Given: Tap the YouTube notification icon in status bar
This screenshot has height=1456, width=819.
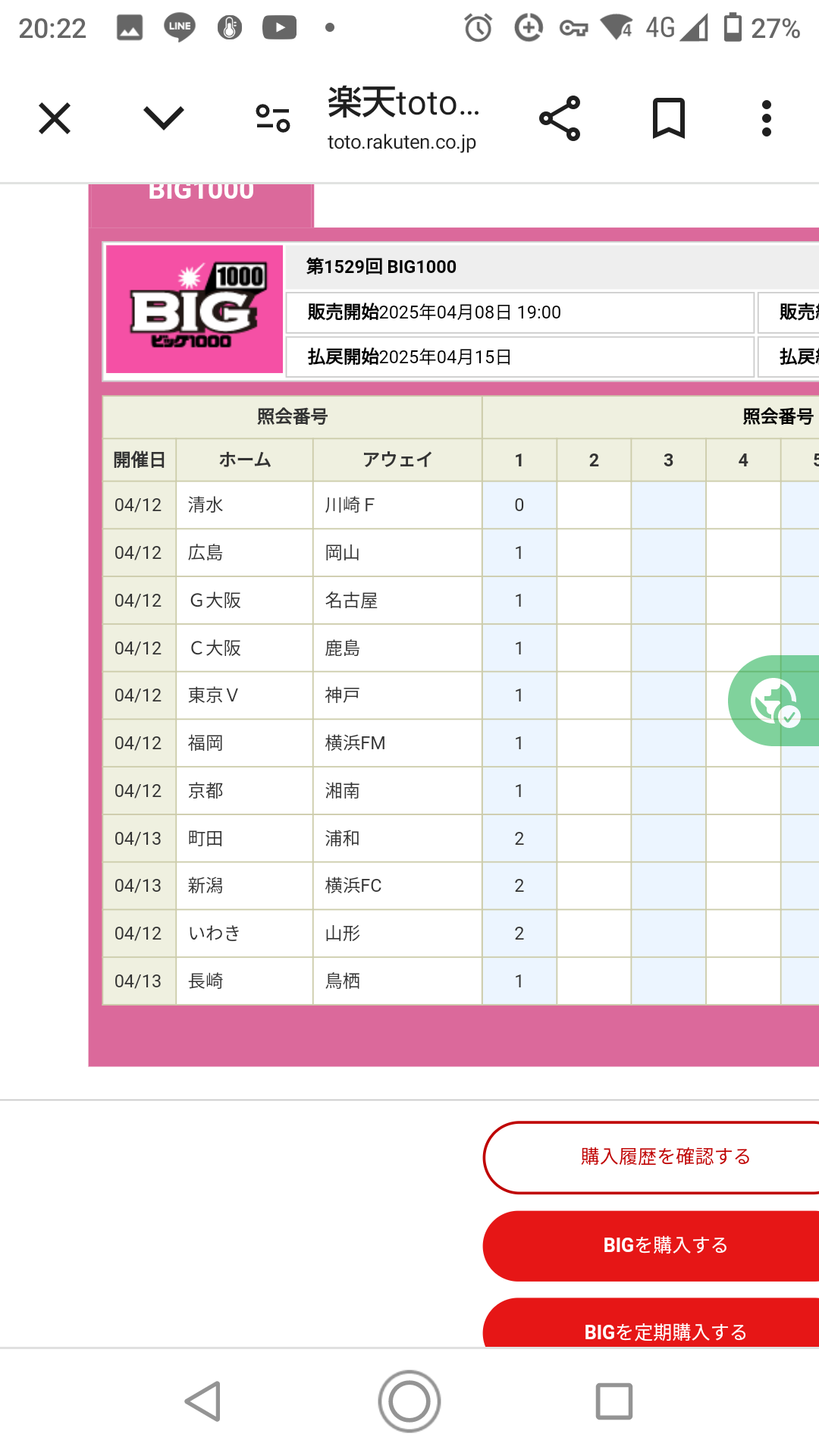Looking at the screenshot, I should pyautogui.click(x=279, y=28).
